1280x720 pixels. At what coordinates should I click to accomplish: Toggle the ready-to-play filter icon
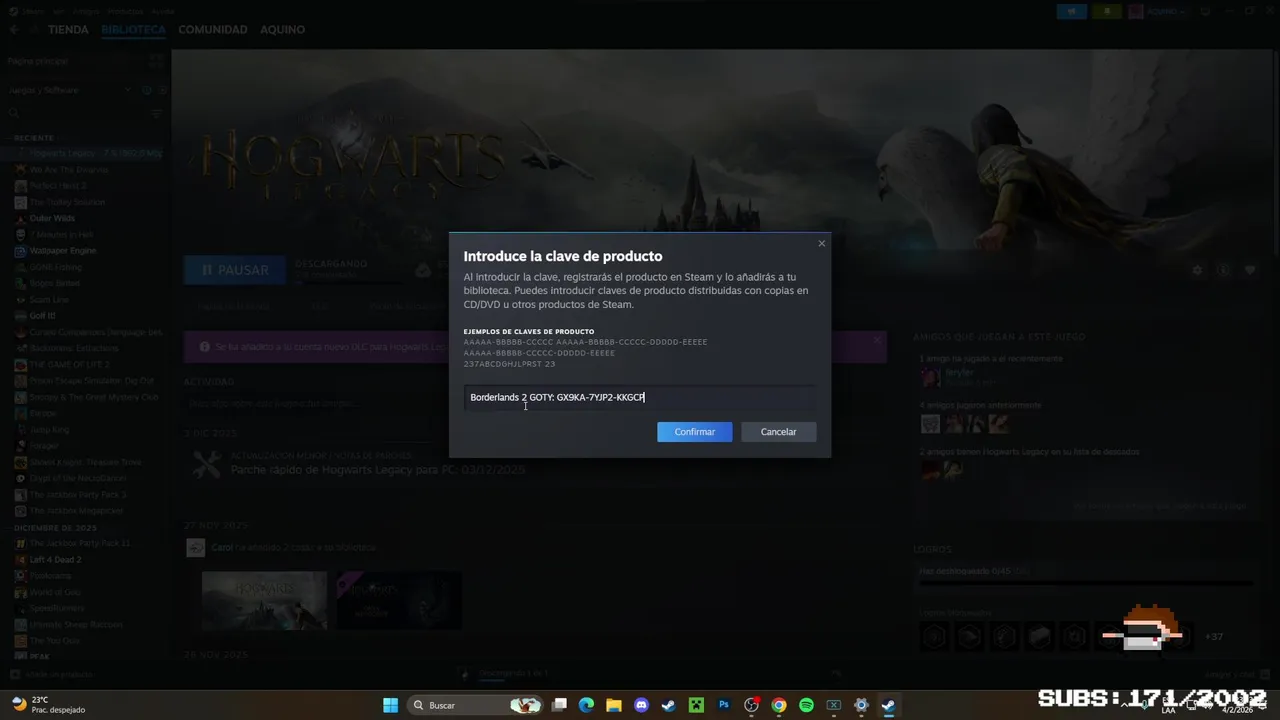click(x=163, y=90)
